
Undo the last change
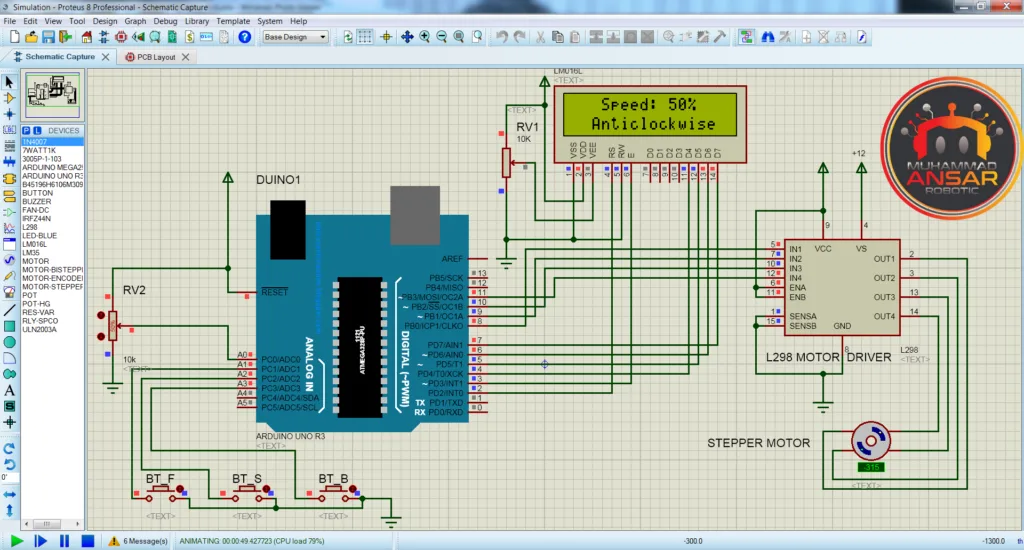tap(502, 37)
